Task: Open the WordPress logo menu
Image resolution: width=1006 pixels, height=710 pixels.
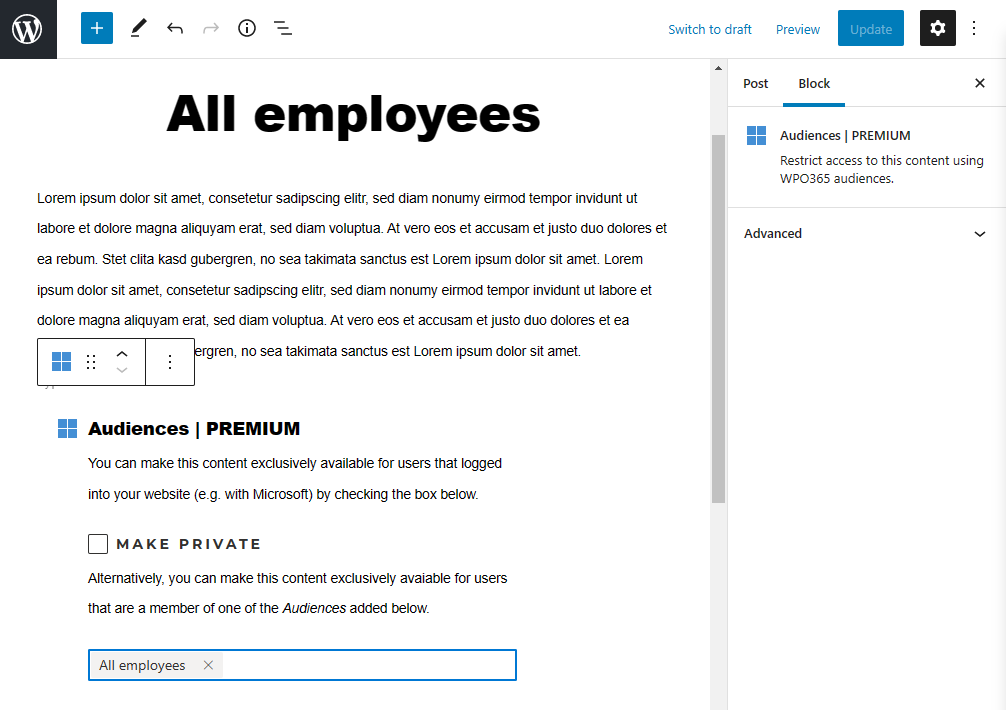Action: (28, 29)
